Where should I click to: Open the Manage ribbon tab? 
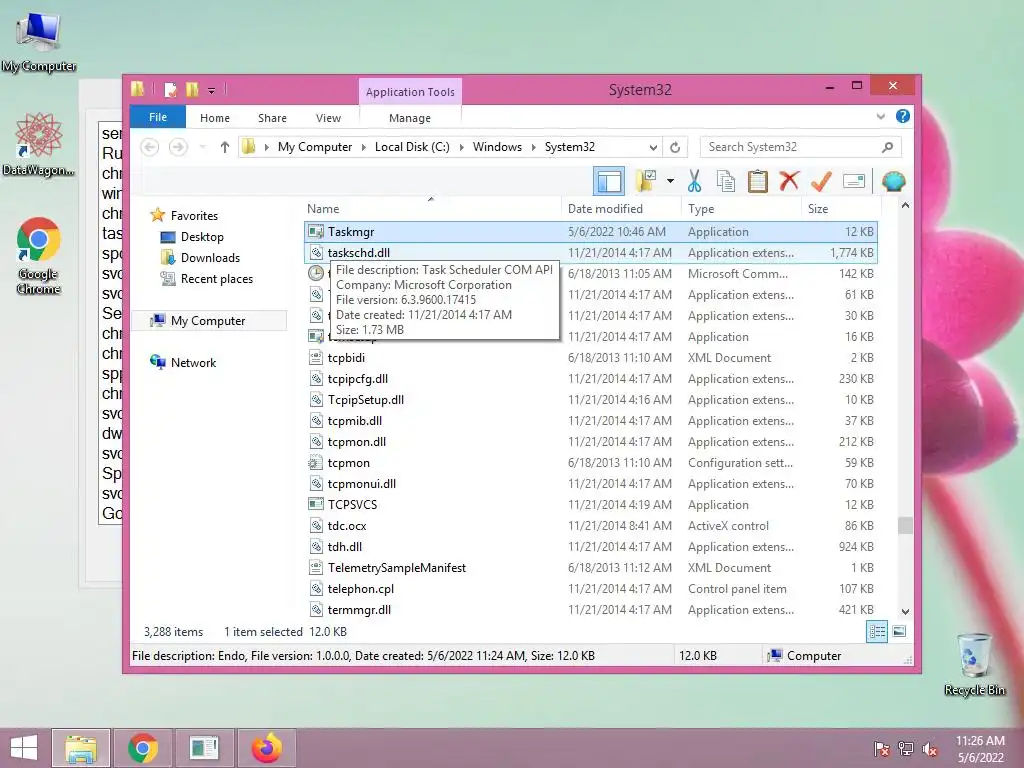pyautogui.click(x=409, y=118)
